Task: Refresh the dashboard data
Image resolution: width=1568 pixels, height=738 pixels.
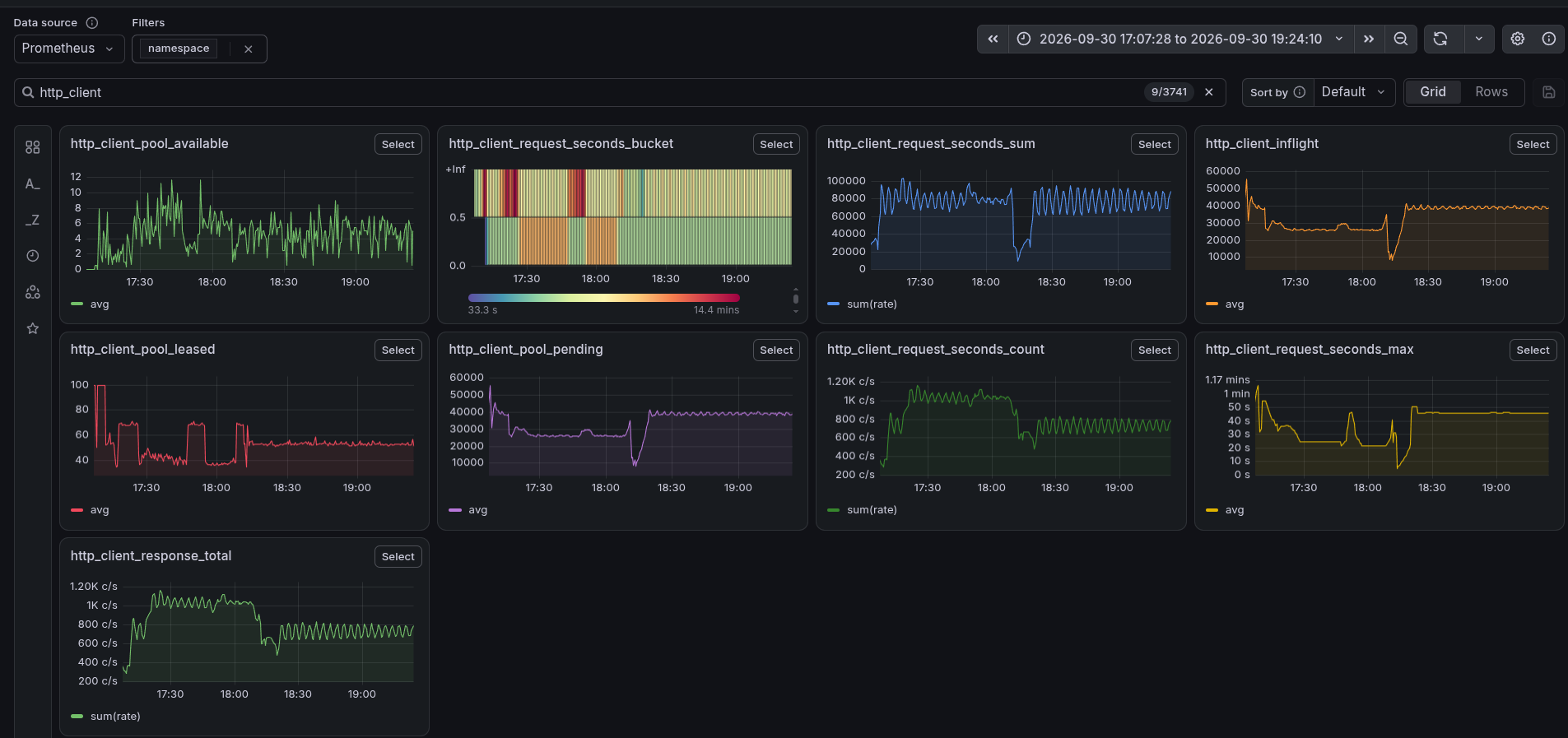Action: click(x=1440, y=39)
